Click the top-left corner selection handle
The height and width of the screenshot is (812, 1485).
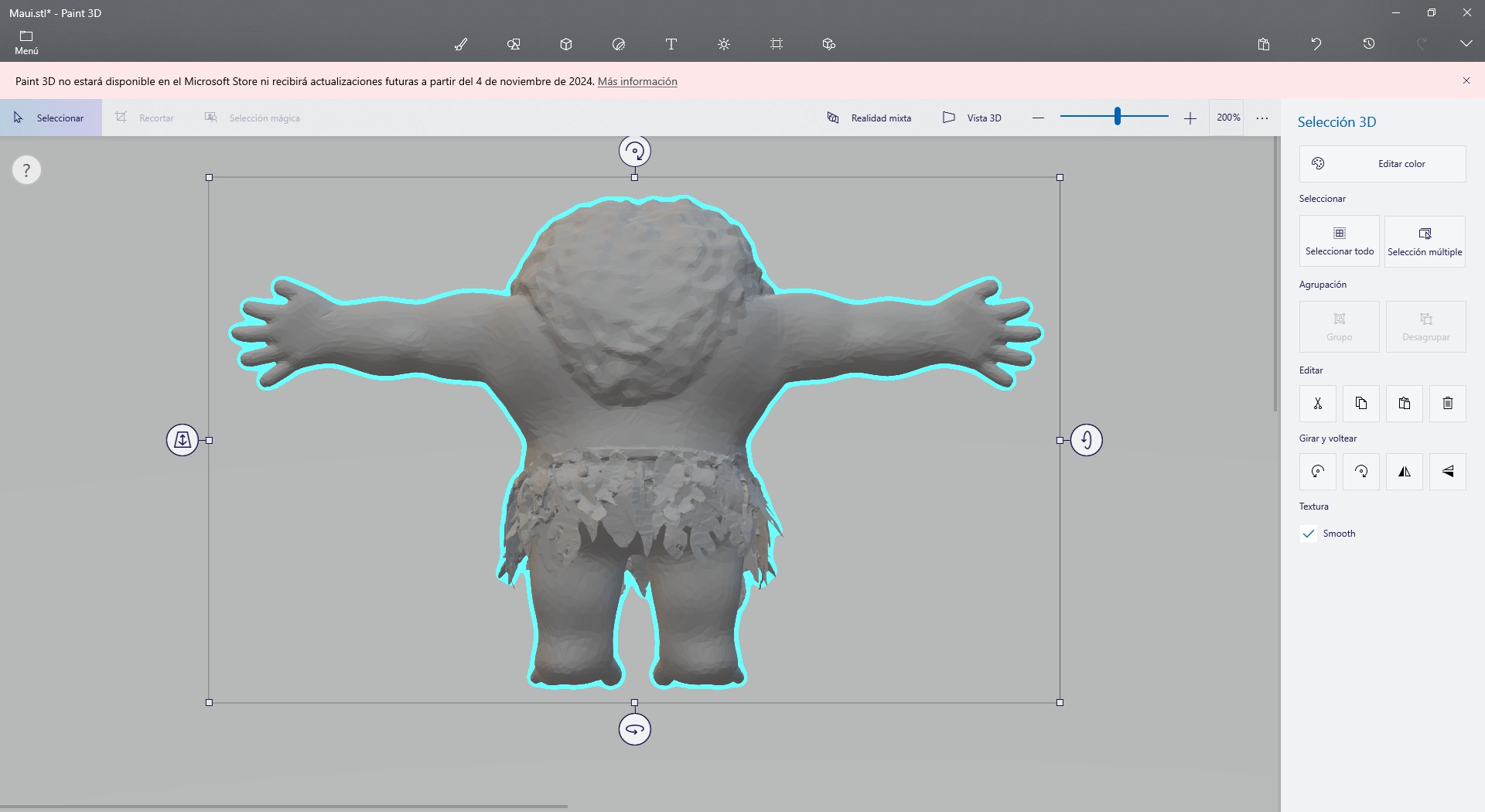click(209, 177)
